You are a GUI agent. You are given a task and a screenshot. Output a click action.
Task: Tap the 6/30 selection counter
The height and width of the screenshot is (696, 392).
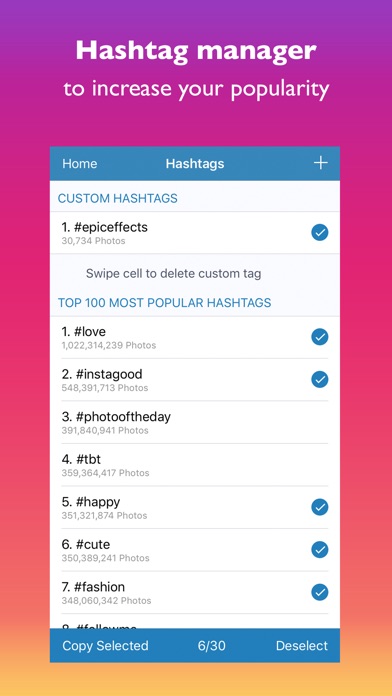tap(212, 645)
